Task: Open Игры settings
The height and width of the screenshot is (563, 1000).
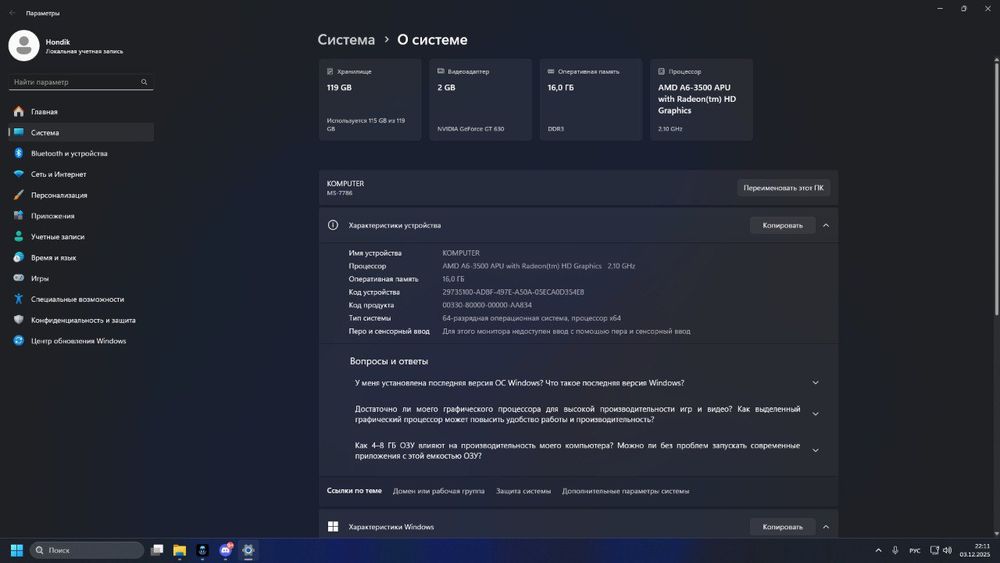Action: (81, 279)
